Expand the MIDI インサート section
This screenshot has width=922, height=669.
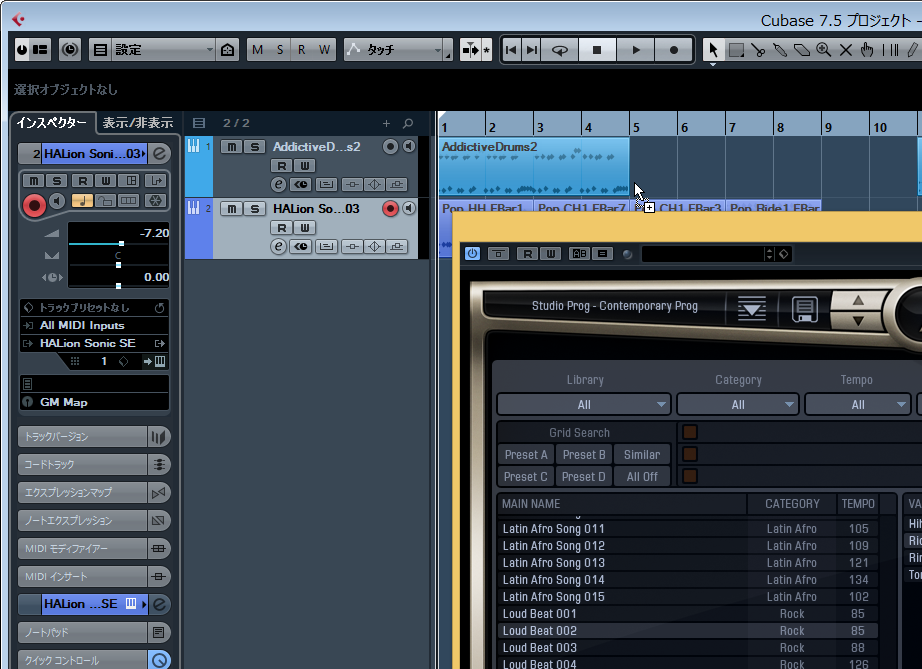pos(83,577)
